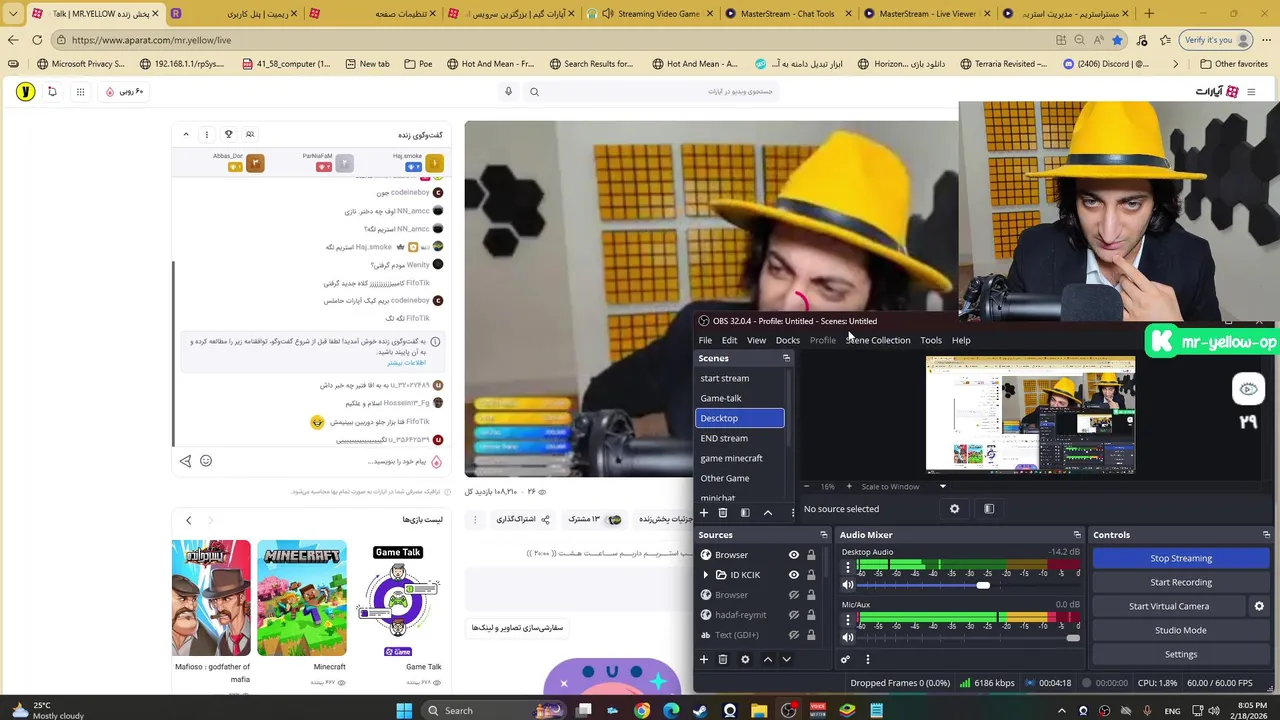The height and width of the screenshot is (720, 1280).
Task: Open the OBS Docks menu
Action: pyautogui.click(x=787, y=340)
